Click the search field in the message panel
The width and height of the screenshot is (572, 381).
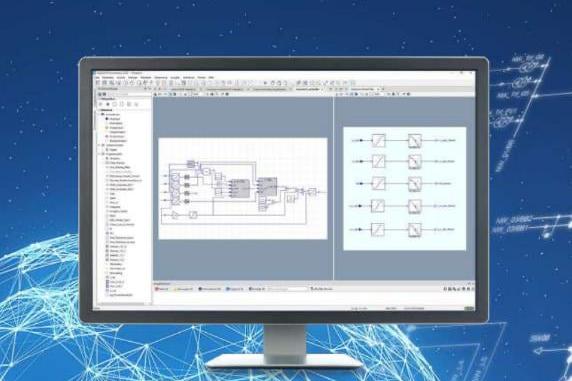pos(288,289)
